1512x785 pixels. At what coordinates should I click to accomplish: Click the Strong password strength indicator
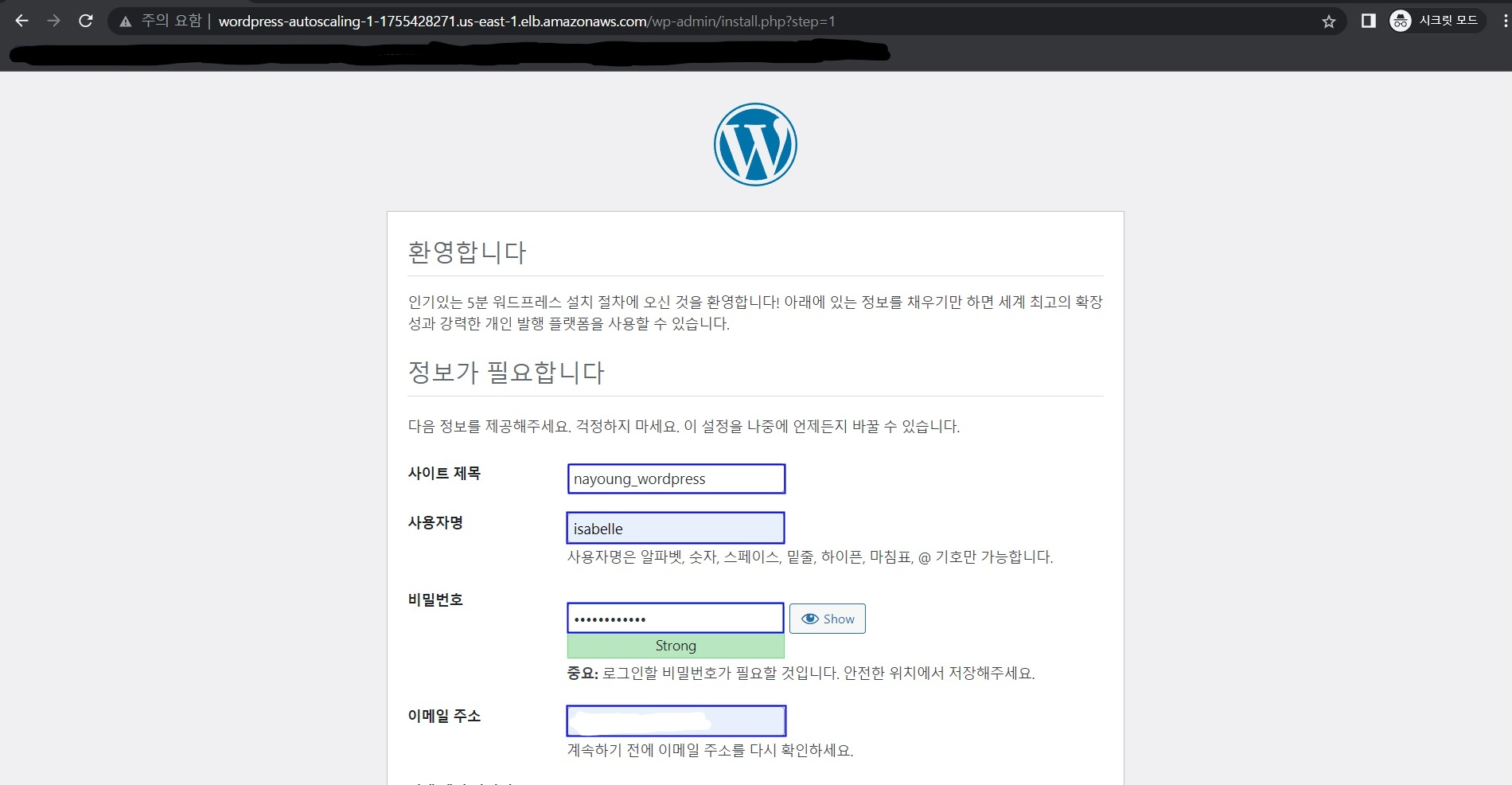point(676,646)
